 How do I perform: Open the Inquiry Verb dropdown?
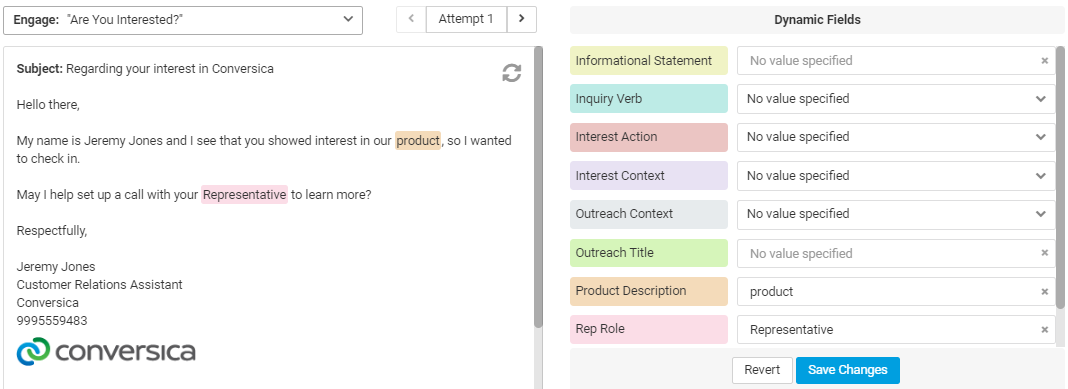(x=896, y=99)
